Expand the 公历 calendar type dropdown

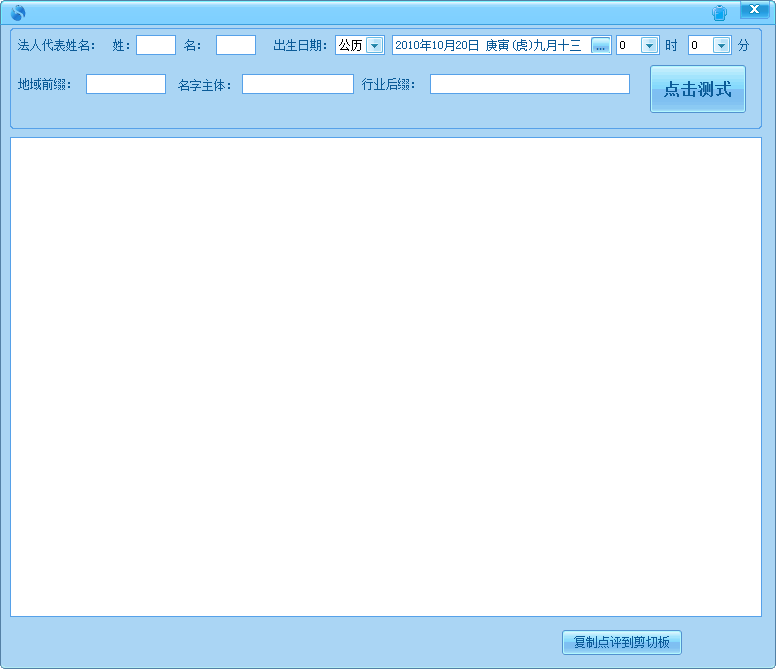pyautogui.click(x=374, y=45)
